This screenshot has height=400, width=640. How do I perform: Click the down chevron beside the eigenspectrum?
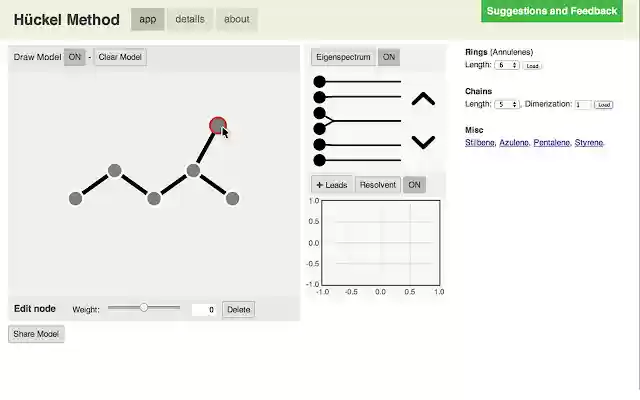coord(423,142)
